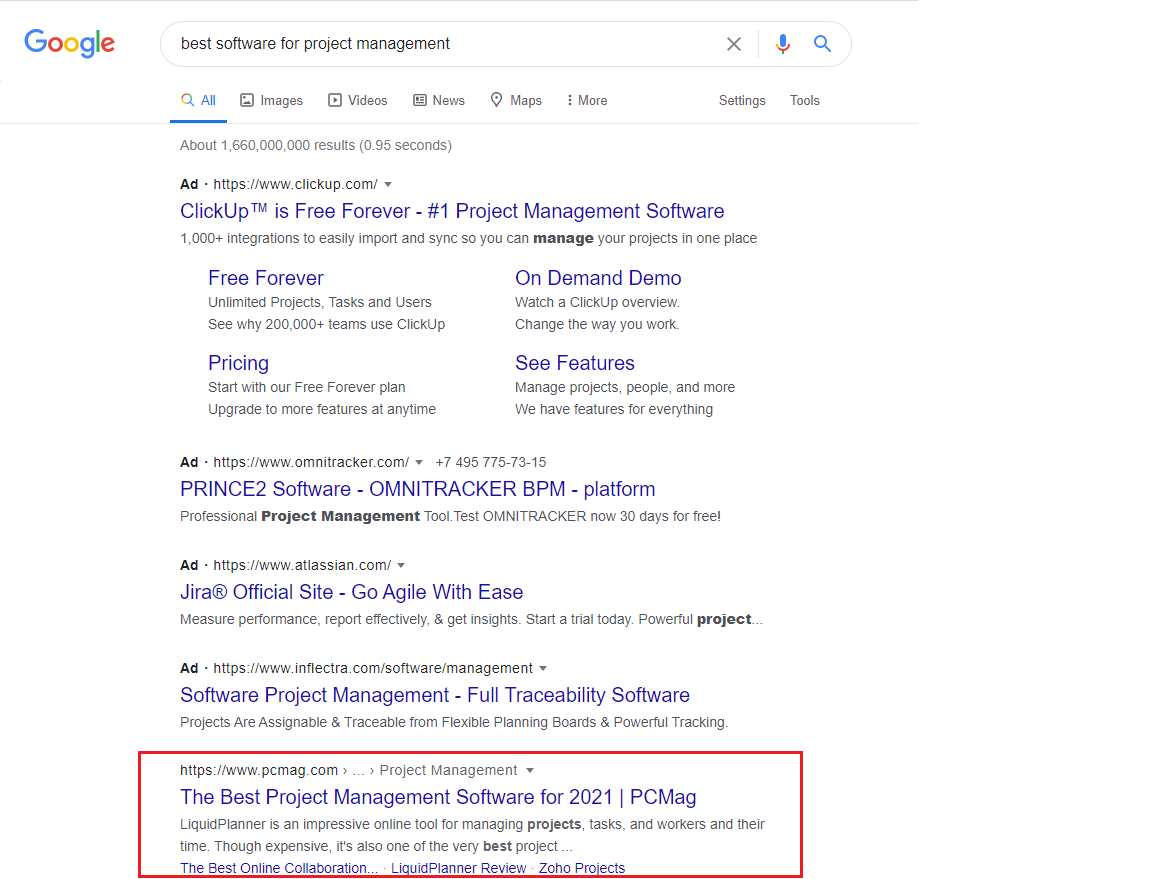Expand clickup.com ad dropdown arrow
Image resolution: width=1152 pixels, height=879 pixels.
coord(388,184)
